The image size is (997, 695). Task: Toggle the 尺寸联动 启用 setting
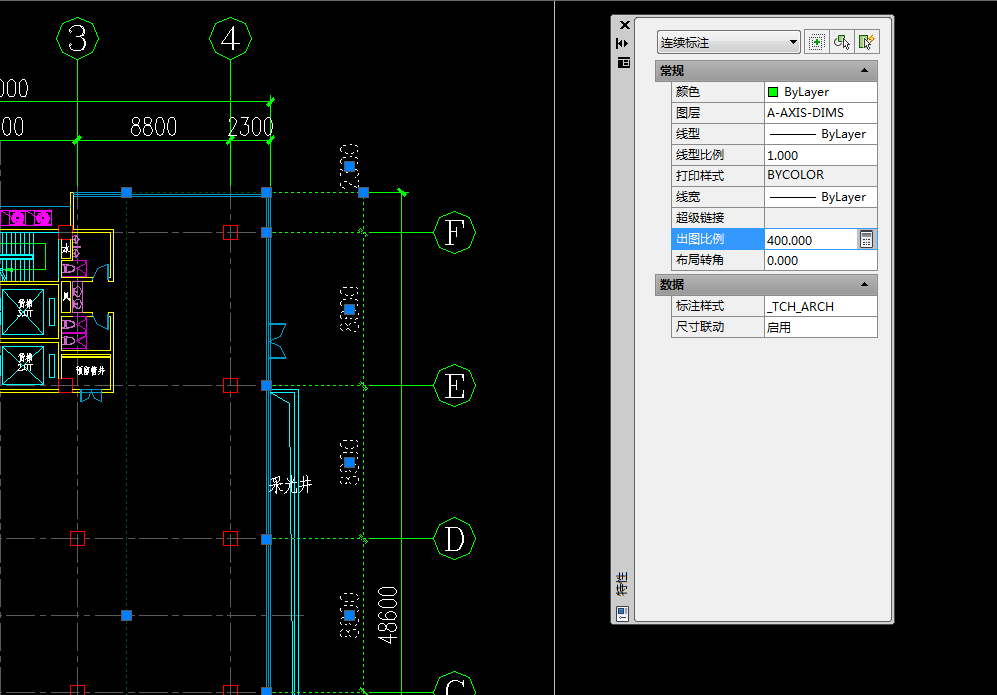820,327
